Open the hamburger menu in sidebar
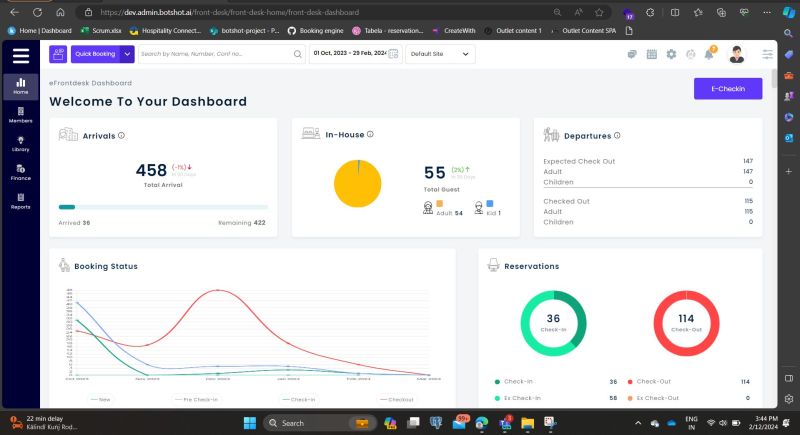The height and width of the screenshot is (435, 800). 21,56
